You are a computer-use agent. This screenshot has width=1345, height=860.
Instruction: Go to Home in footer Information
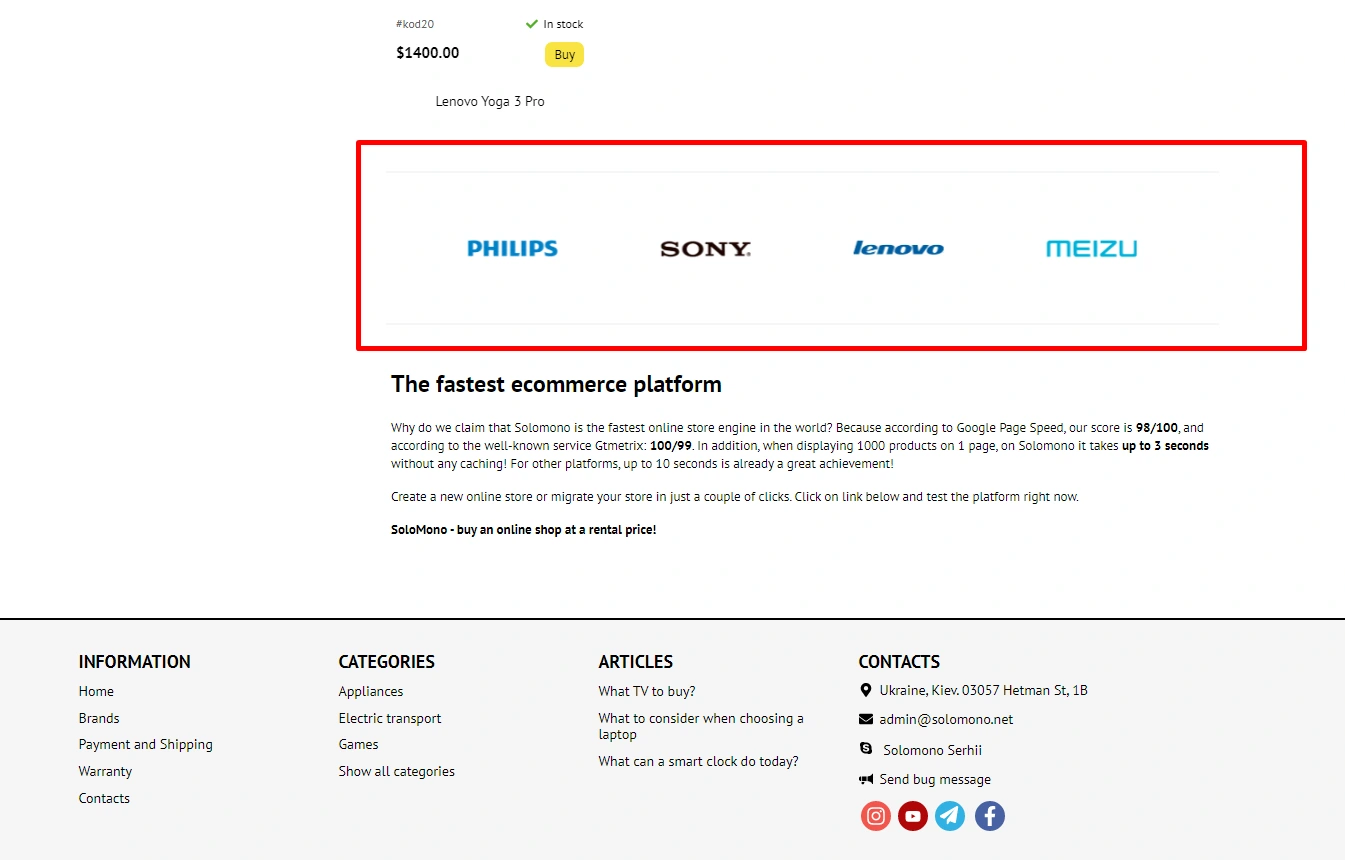tap(96, 692)
